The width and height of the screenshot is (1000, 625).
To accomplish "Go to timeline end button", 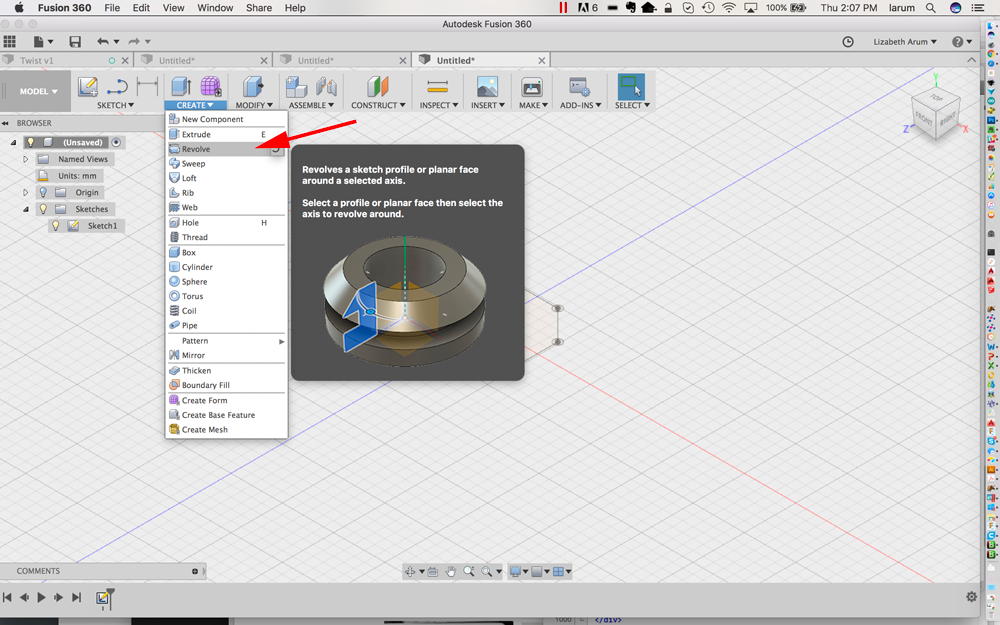I will [77, 598].
